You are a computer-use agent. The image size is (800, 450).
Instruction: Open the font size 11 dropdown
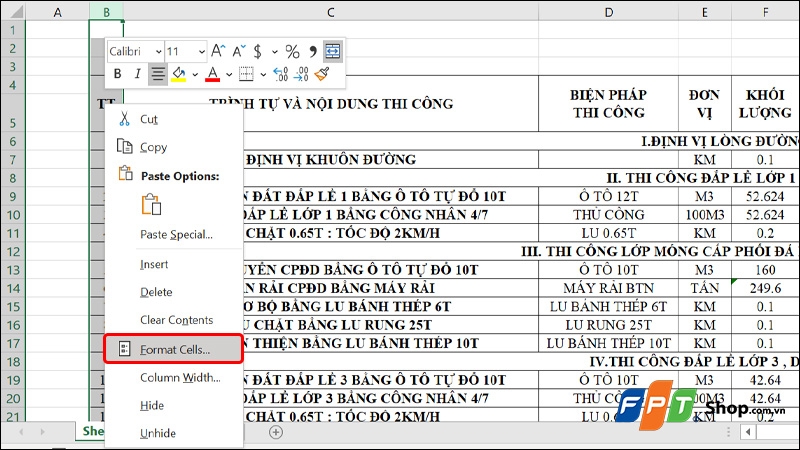tap(202, 52)
